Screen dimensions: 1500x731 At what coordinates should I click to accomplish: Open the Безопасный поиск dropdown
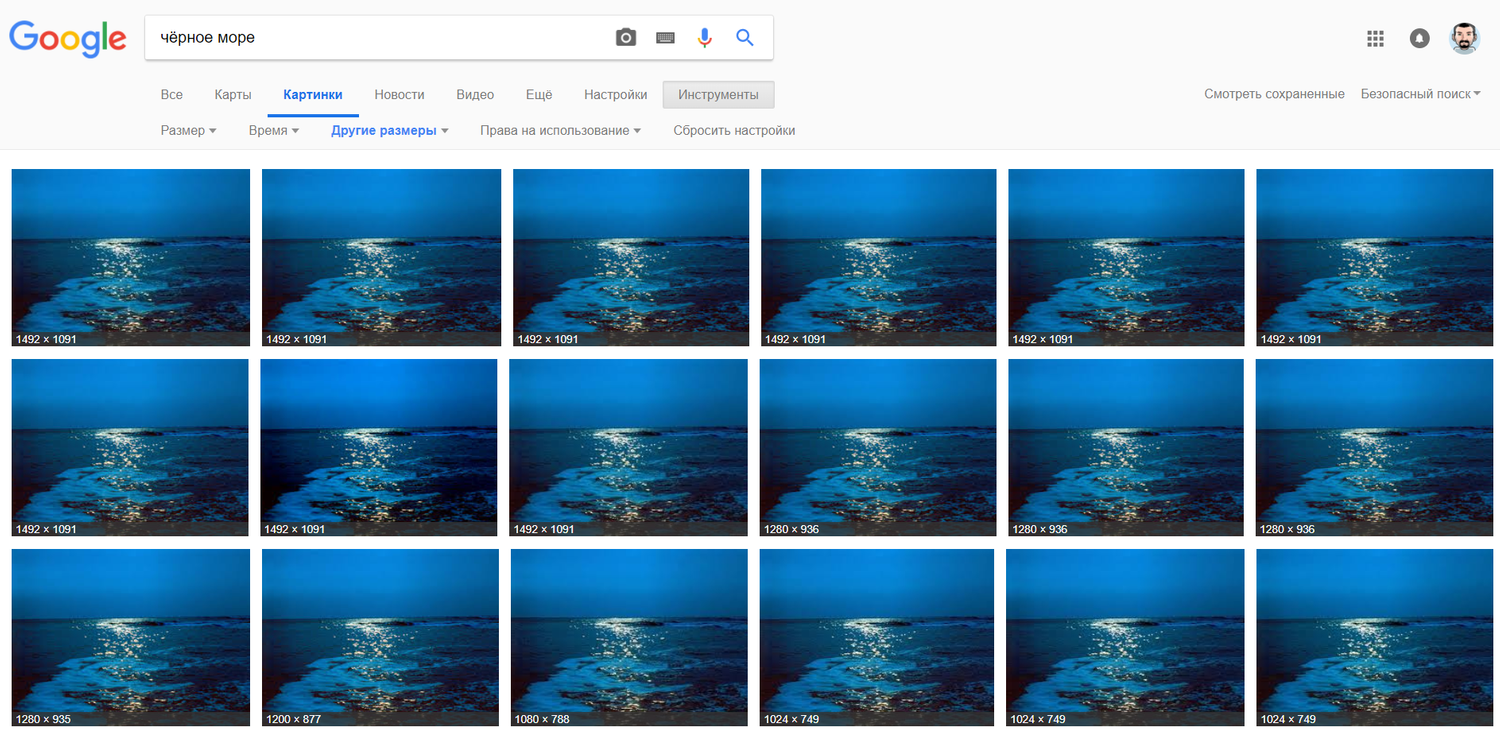pyautogui.click(x=1420, y=94)
